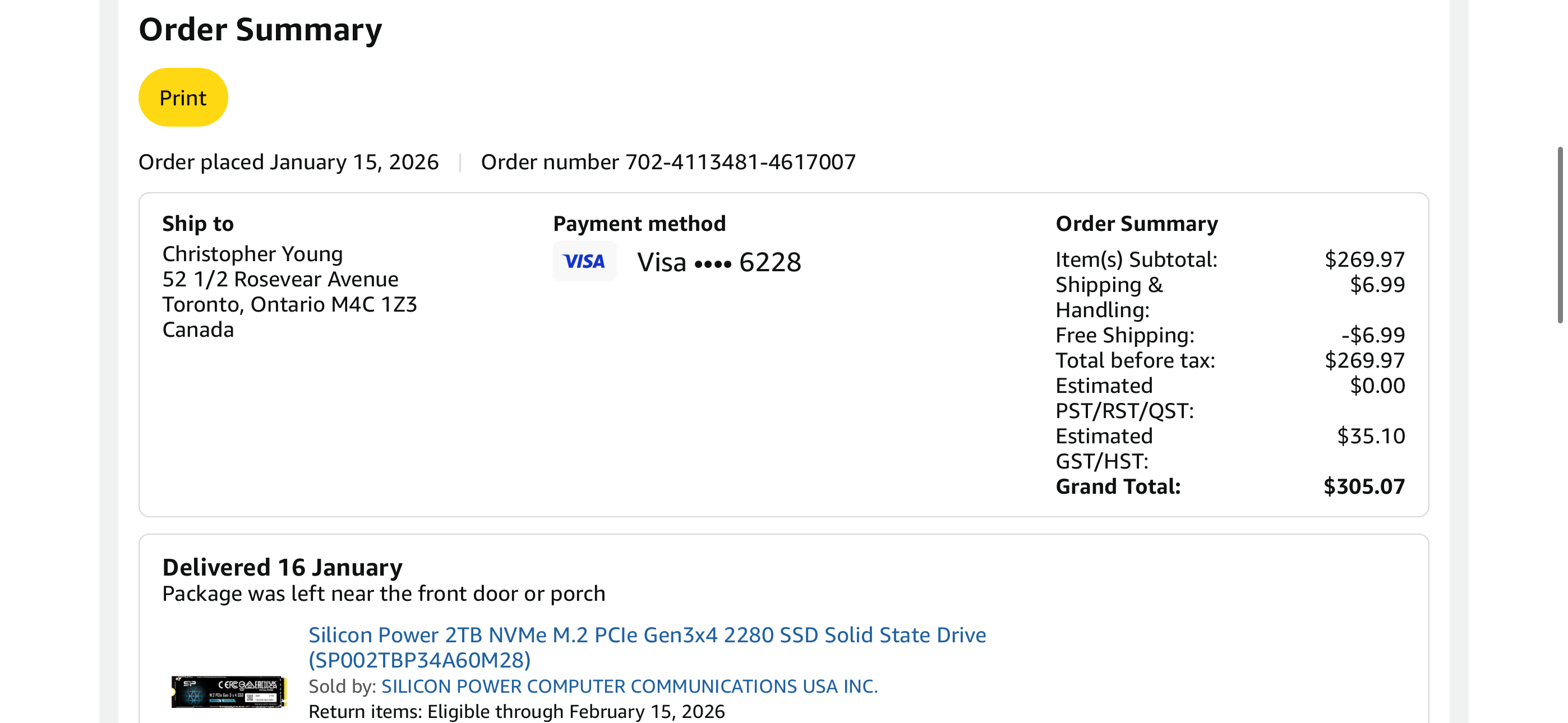The height and width of the screenshot is (723, 1568).
Task: Click the Delivered 16 January heading
Action: [282, 567]
